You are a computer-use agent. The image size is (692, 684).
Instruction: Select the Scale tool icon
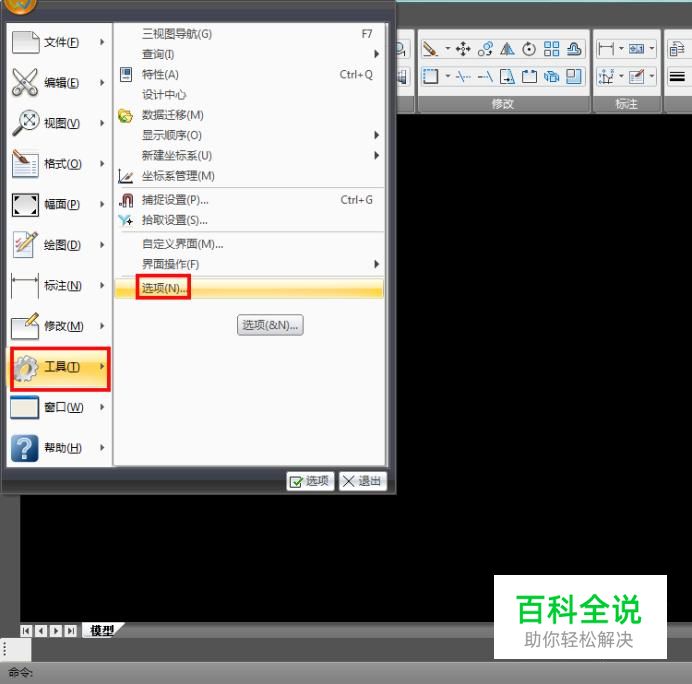pos(574,76)
